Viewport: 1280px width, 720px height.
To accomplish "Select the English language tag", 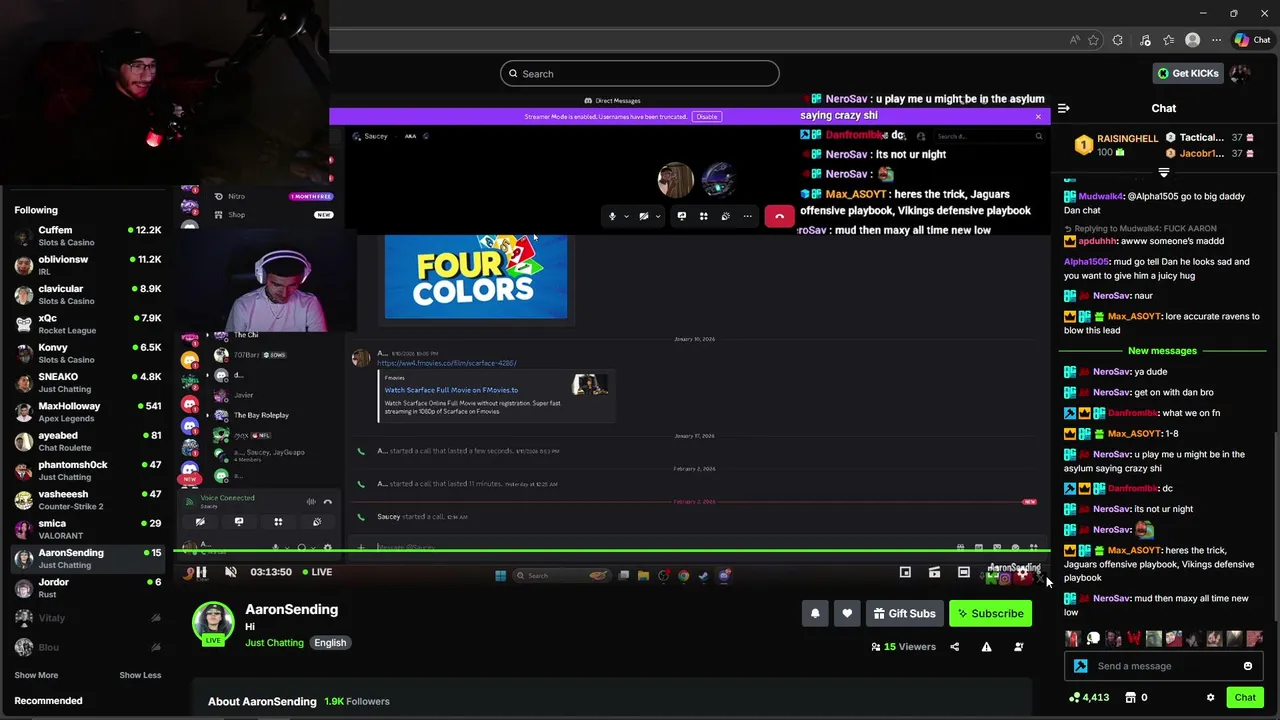I will 330,643.
